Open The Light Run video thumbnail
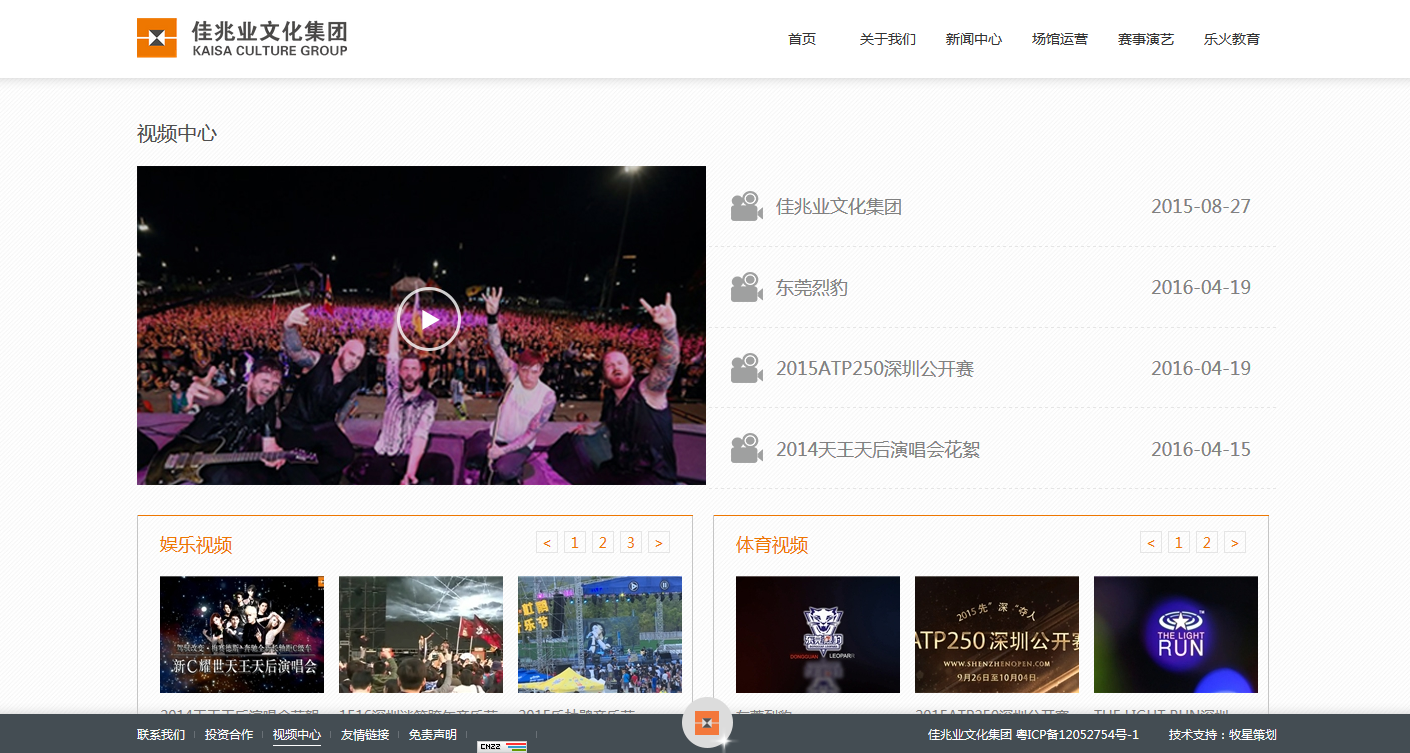 pyautogui.click(x=1176, y=634)
